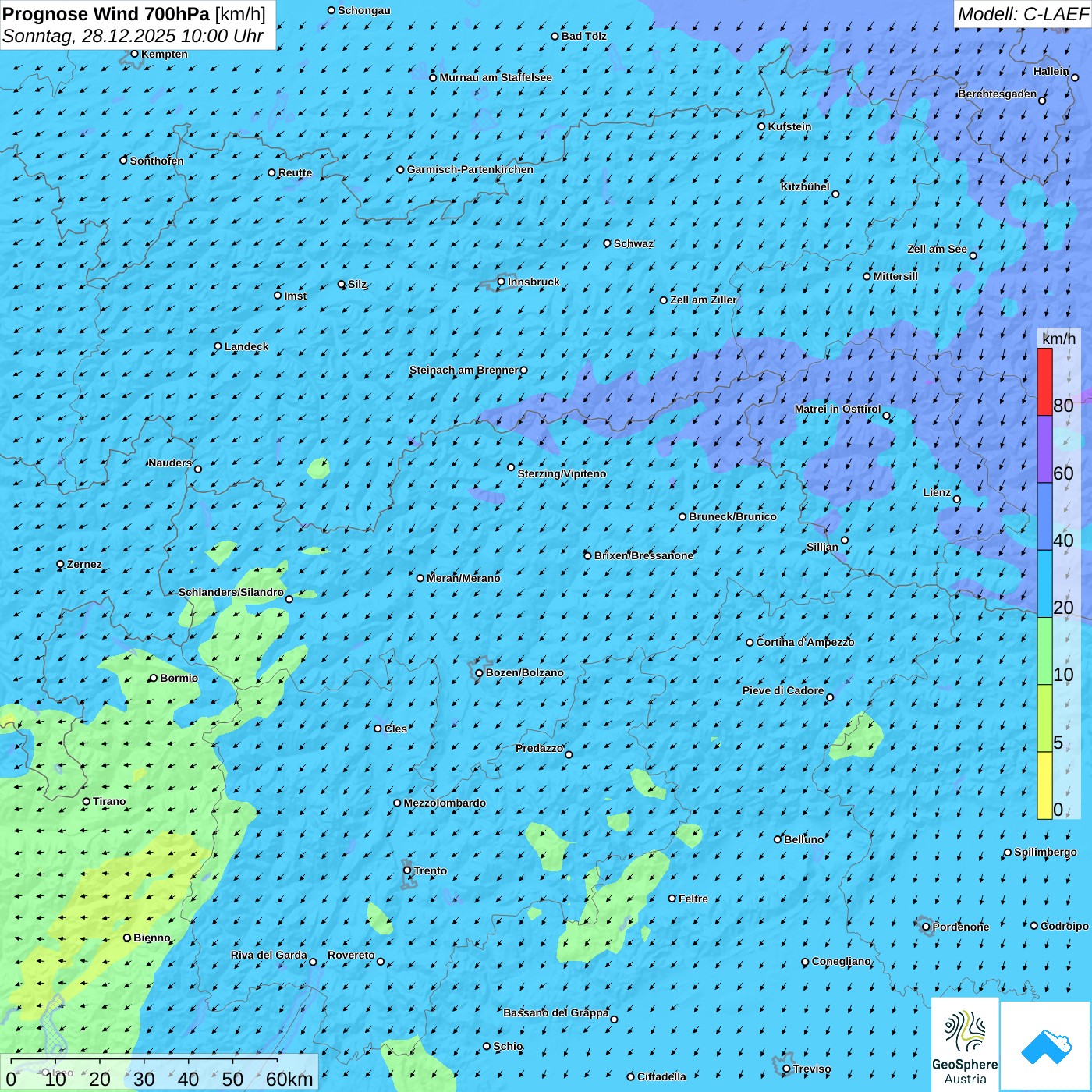The height and width of the screenshot is (1092, 1092).
Task: Click the Mezzolombardo label
Action: click(x=445, y=803)
